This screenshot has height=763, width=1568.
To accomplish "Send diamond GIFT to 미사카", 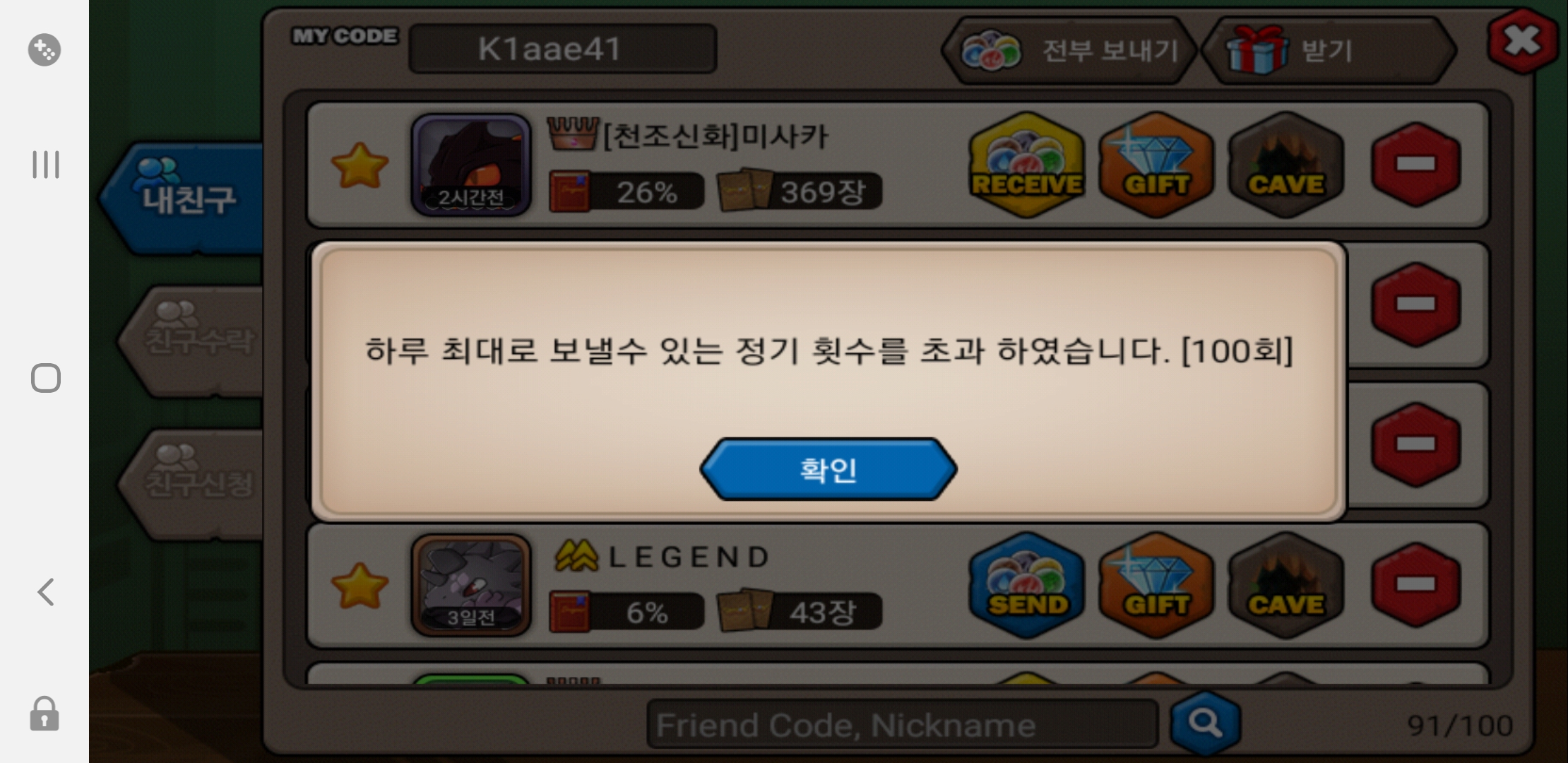I will tap(1156, 165).
